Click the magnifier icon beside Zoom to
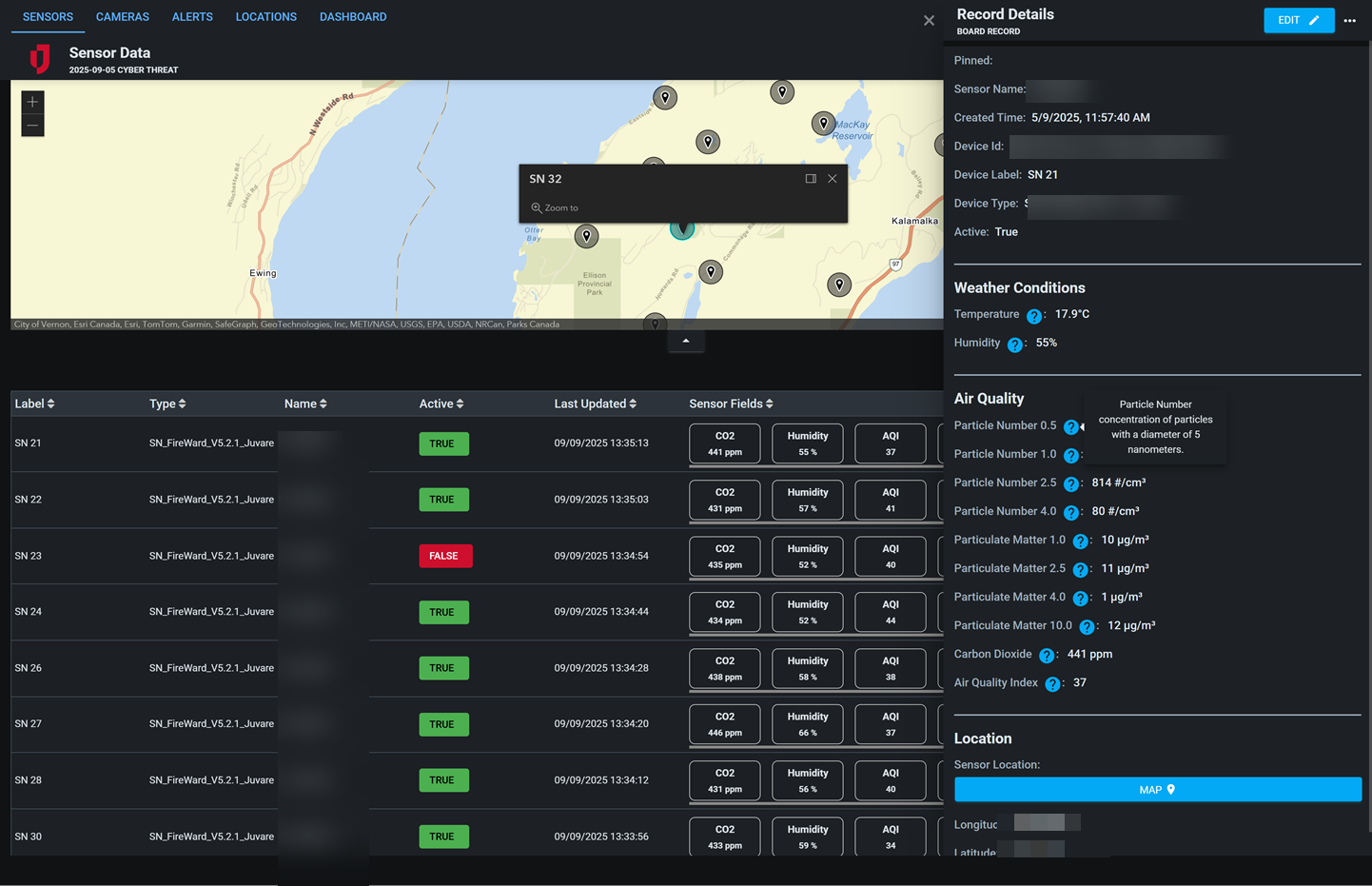 (536, 207)
